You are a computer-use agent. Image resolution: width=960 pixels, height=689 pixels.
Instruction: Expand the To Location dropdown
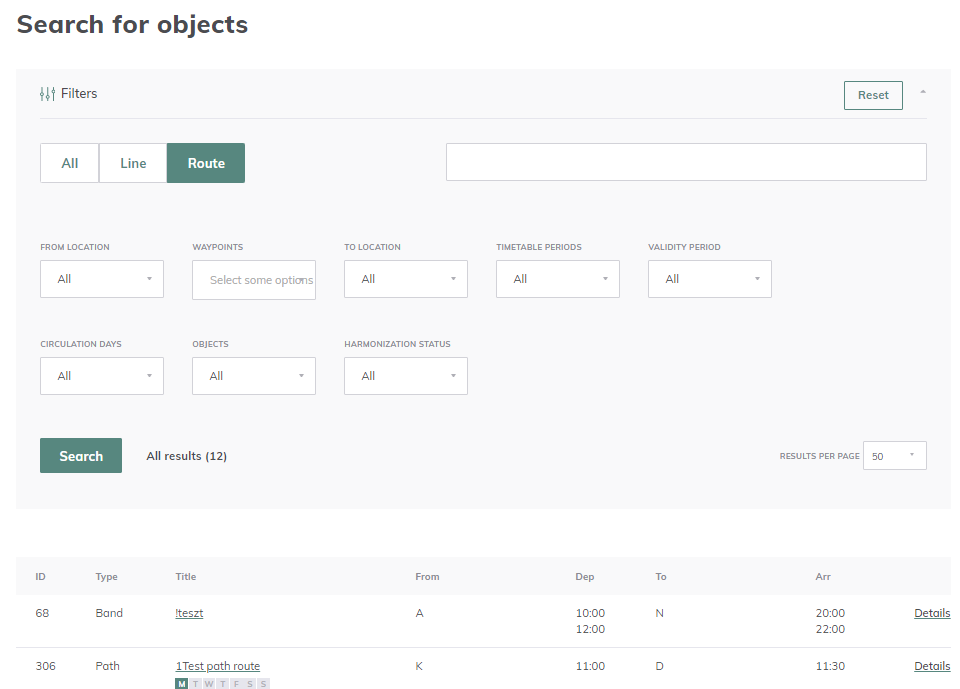click(406, 279)
